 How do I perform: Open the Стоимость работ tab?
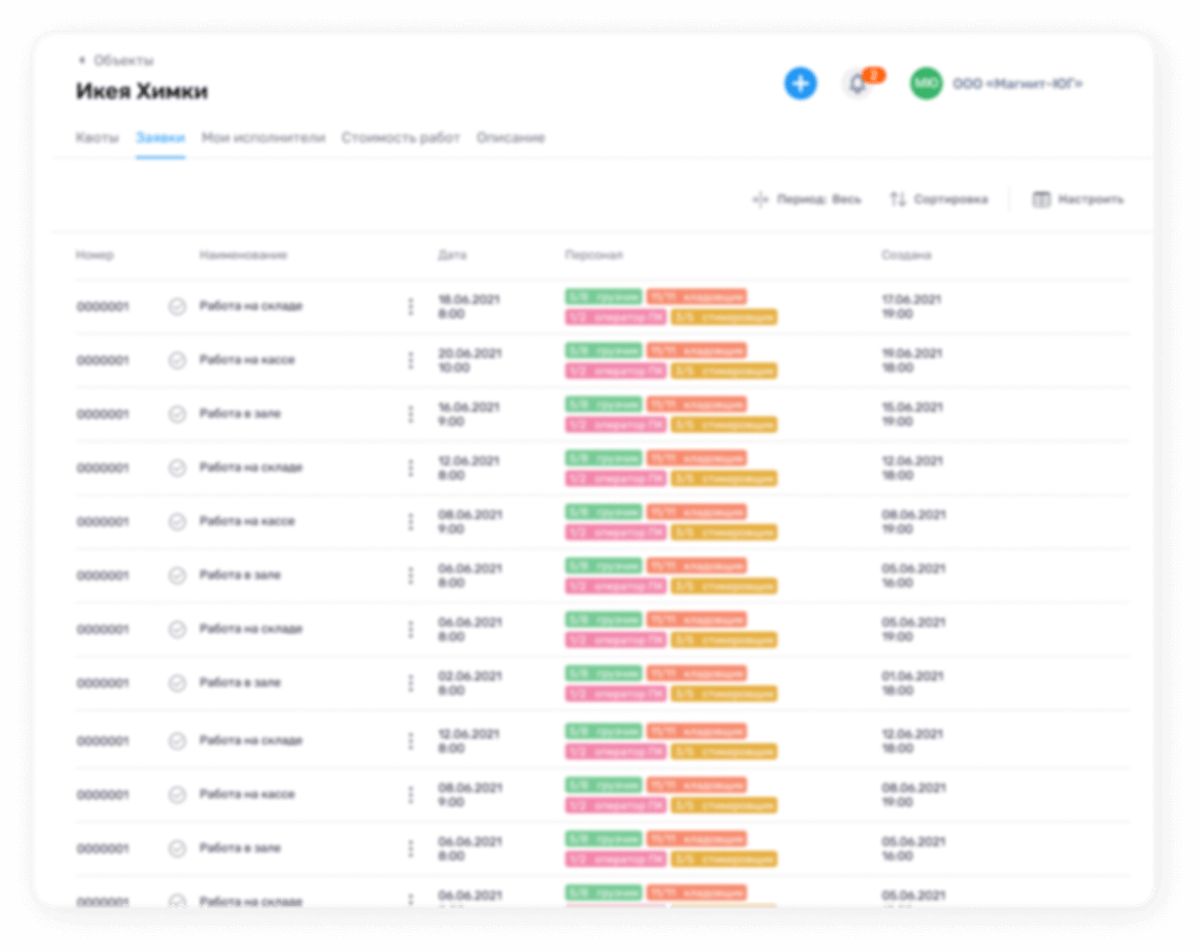pyautogui.click(x=401, y=138)
